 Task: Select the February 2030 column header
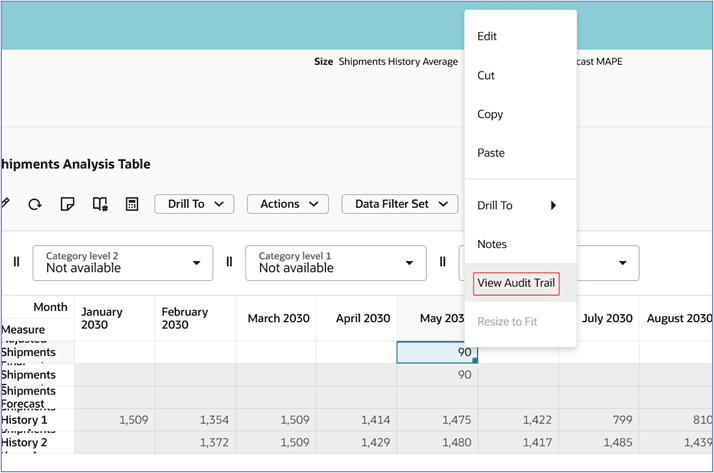pos(195,318)
